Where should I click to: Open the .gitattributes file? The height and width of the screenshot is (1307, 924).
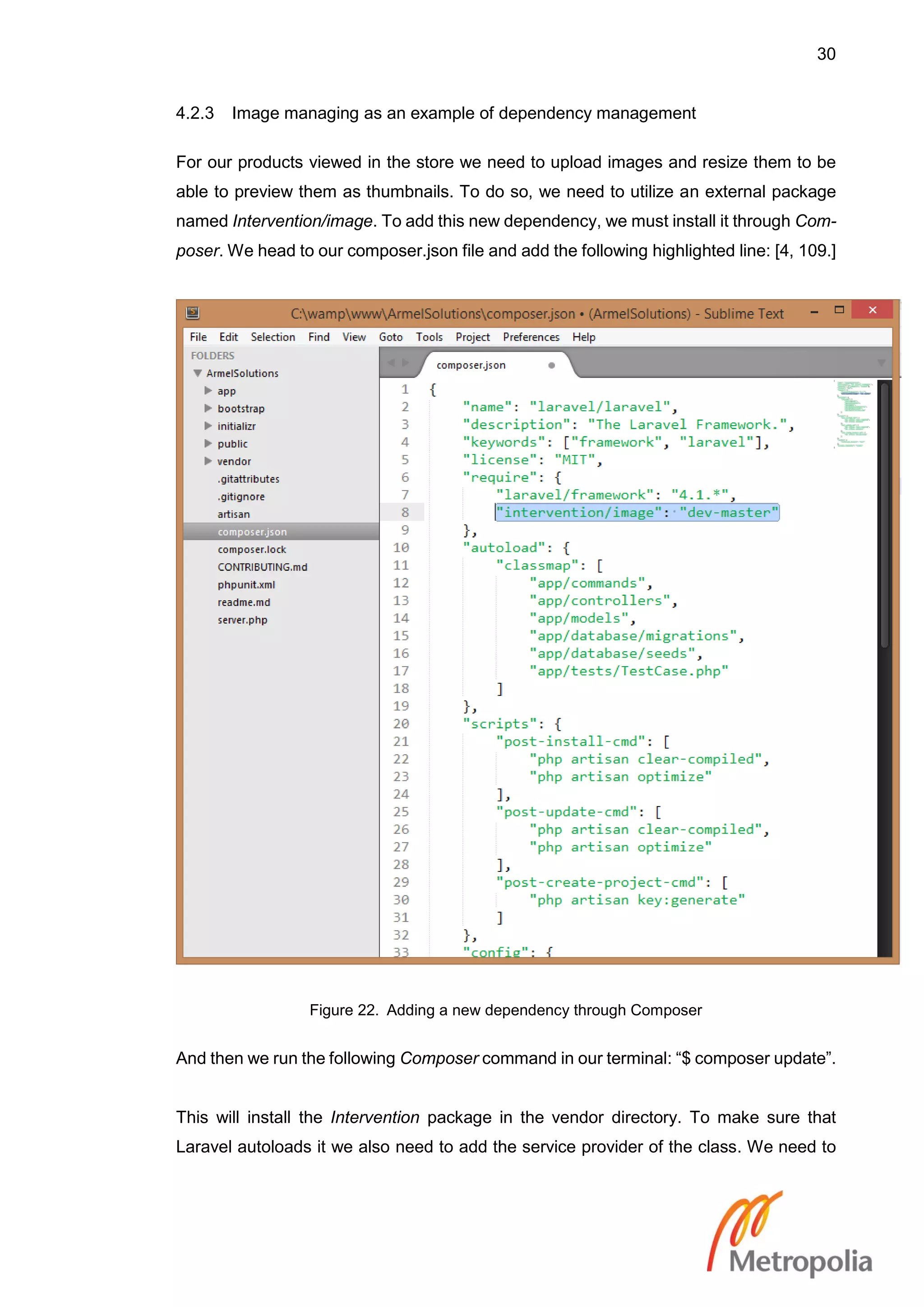(249, 479)
